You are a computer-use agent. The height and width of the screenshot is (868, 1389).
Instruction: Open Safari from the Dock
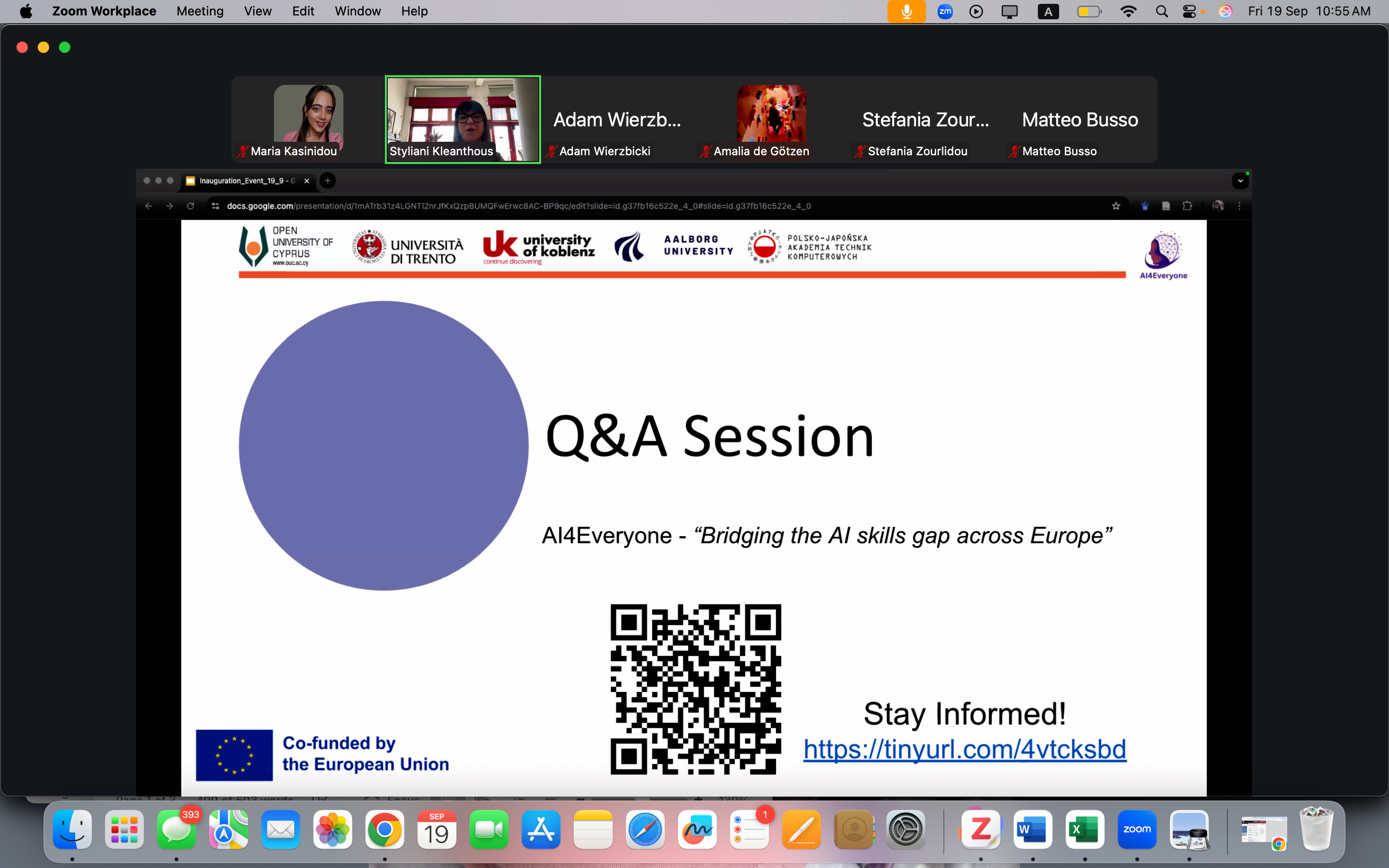point(645,829)
